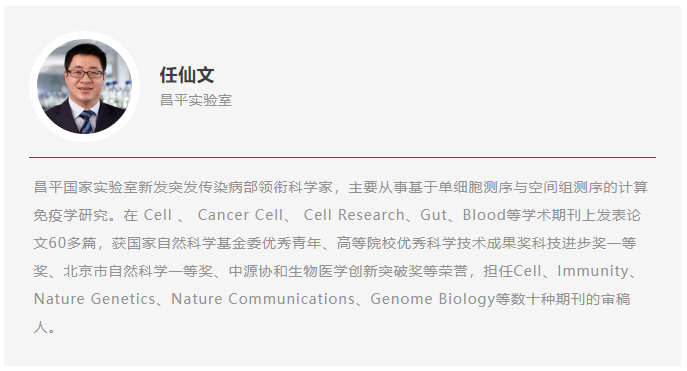Click the journal name Nature Communications

click(263, 299)
